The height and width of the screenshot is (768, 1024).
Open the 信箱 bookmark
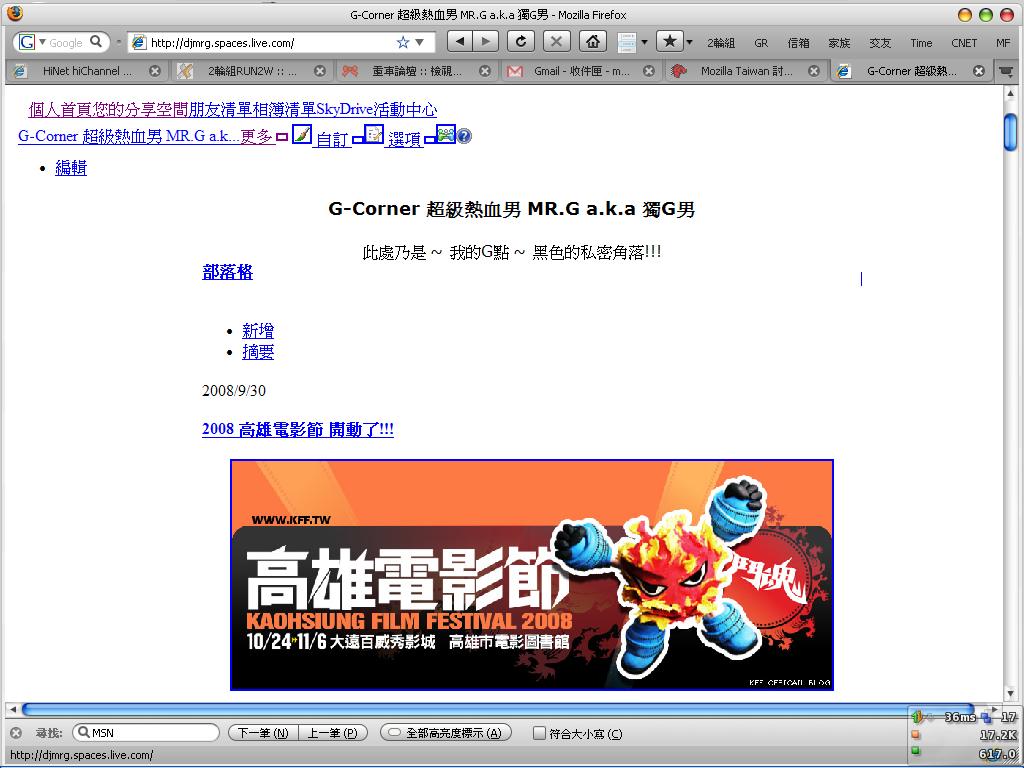[x=799, y=43]
